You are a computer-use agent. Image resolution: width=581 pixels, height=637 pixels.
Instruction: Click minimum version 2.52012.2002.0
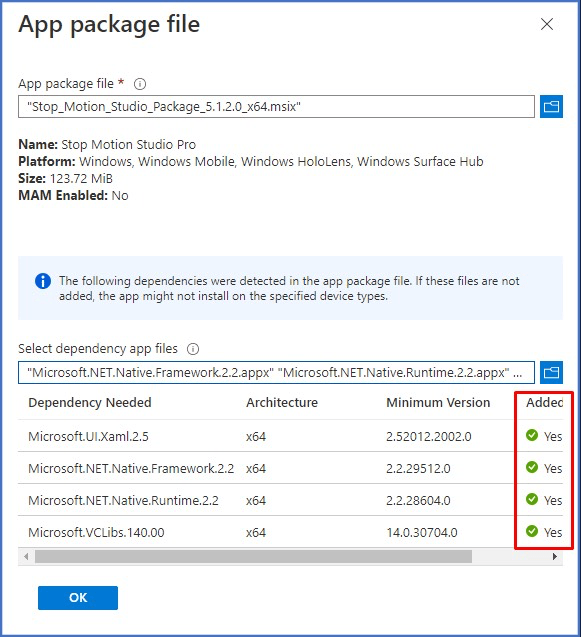429,436
